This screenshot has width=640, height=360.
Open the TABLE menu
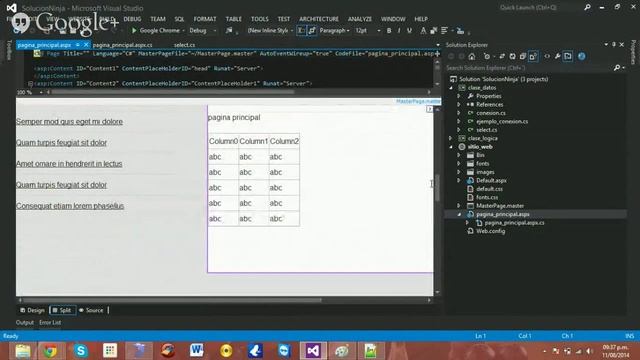pyautogui.click(x=233, y=19)
